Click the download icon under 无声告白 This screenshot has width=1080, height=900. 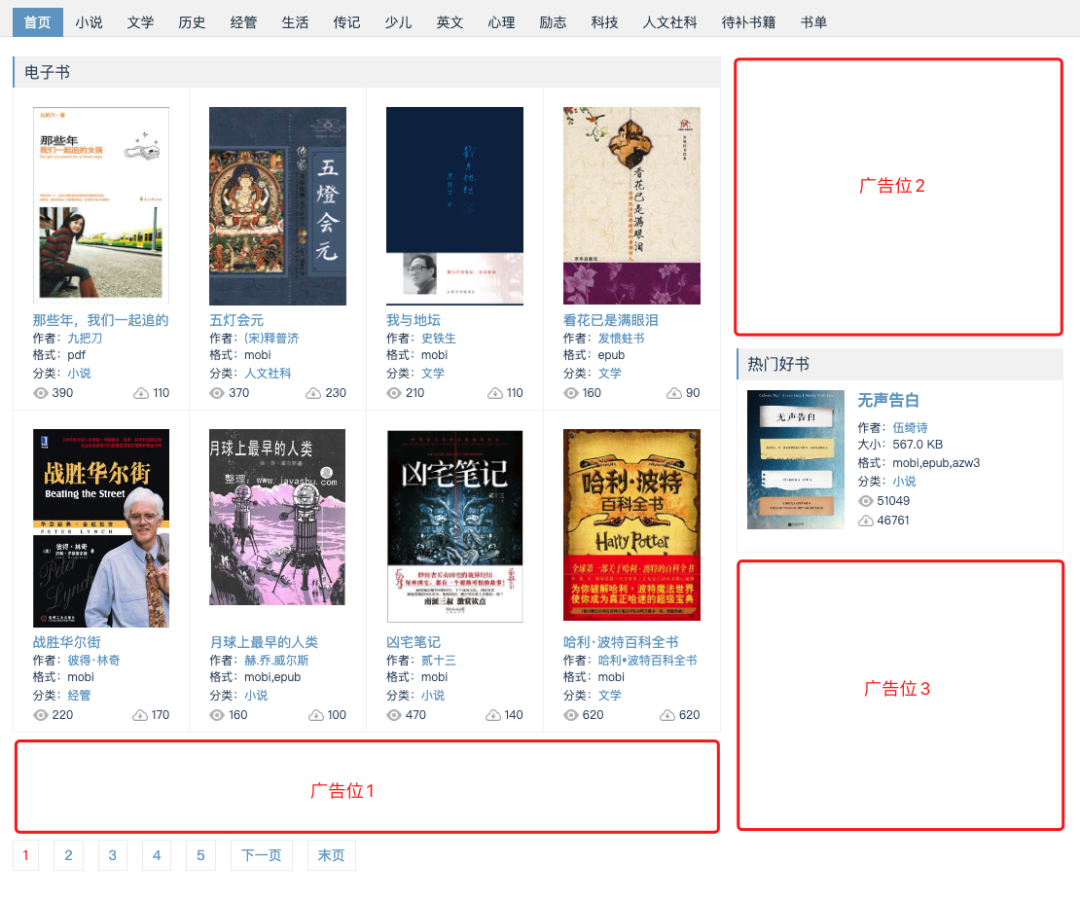(x=868, y=520)
